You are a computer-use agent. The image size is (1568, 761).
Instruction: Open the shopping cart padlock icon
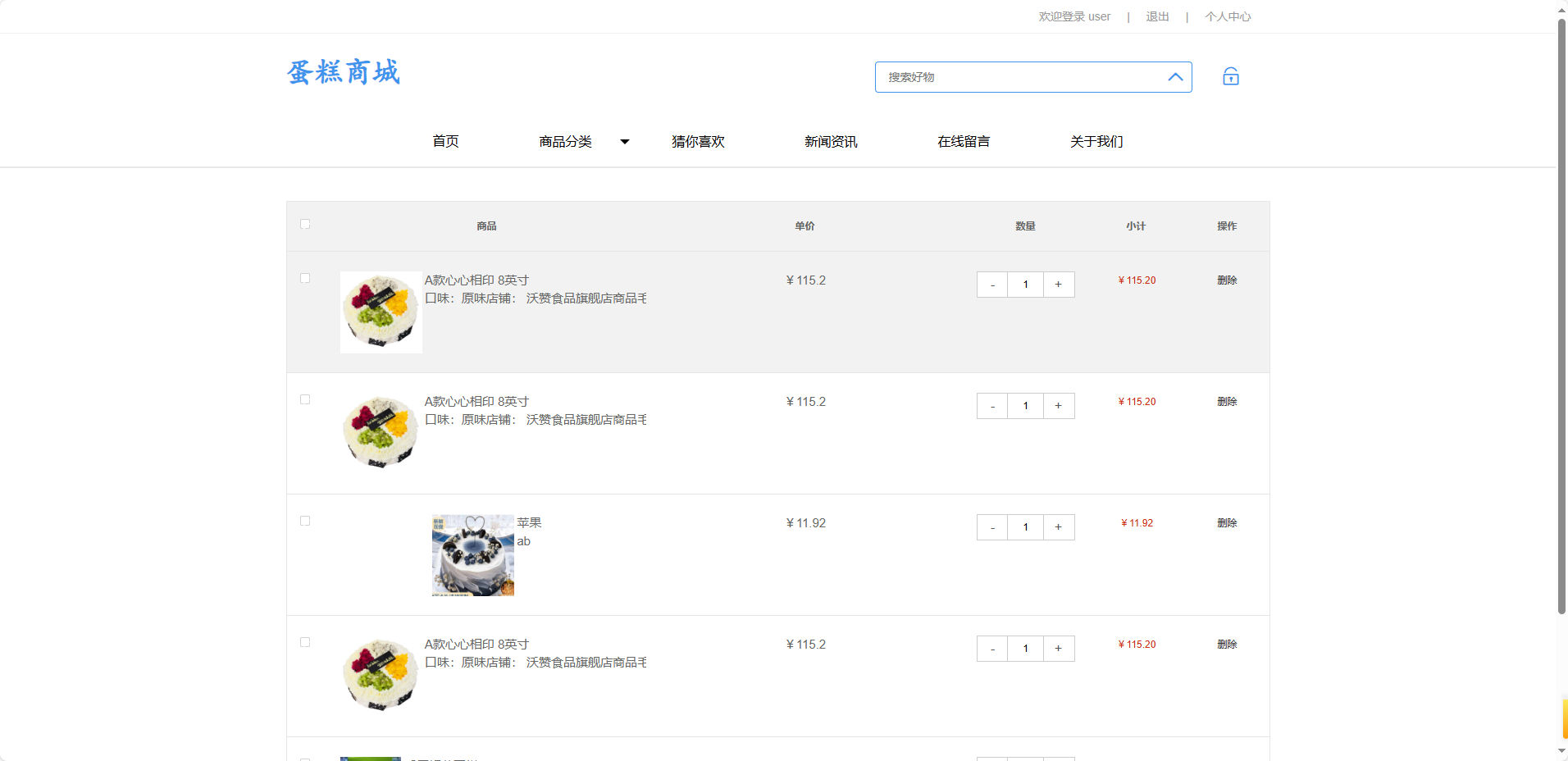pos(1230,75)
